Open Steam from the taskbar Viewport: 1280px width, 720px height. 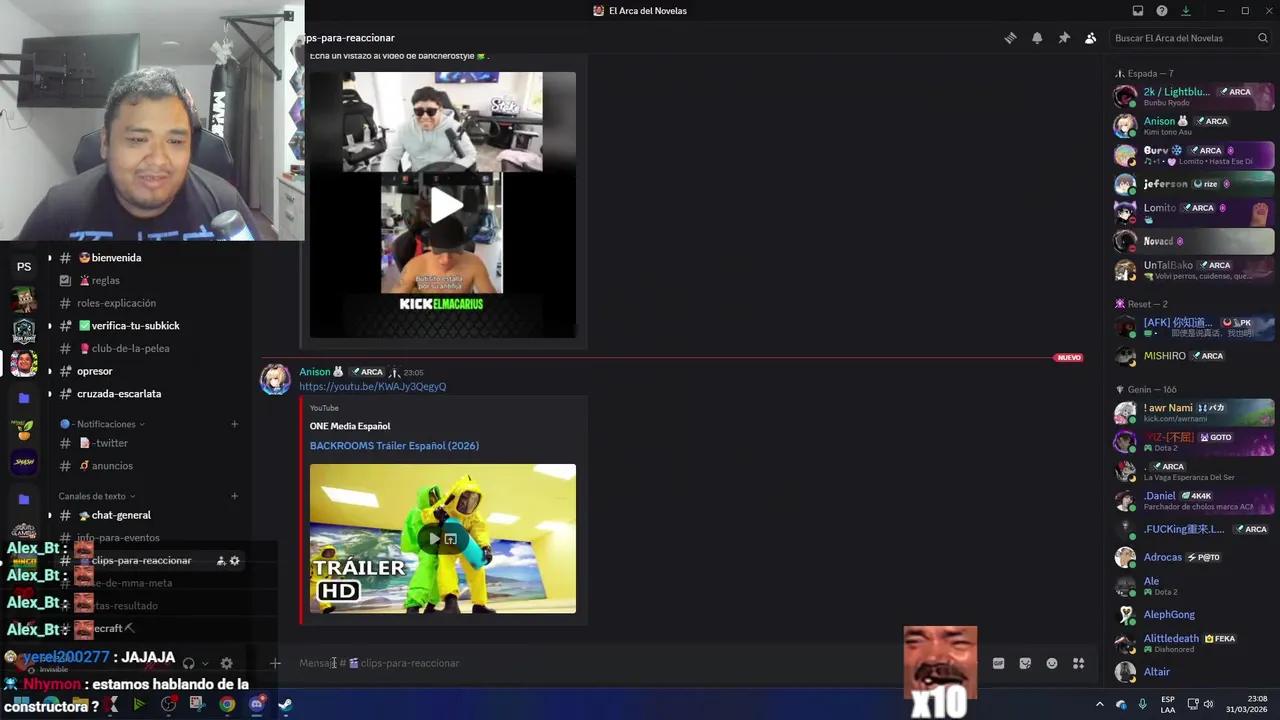pos(285,704)
